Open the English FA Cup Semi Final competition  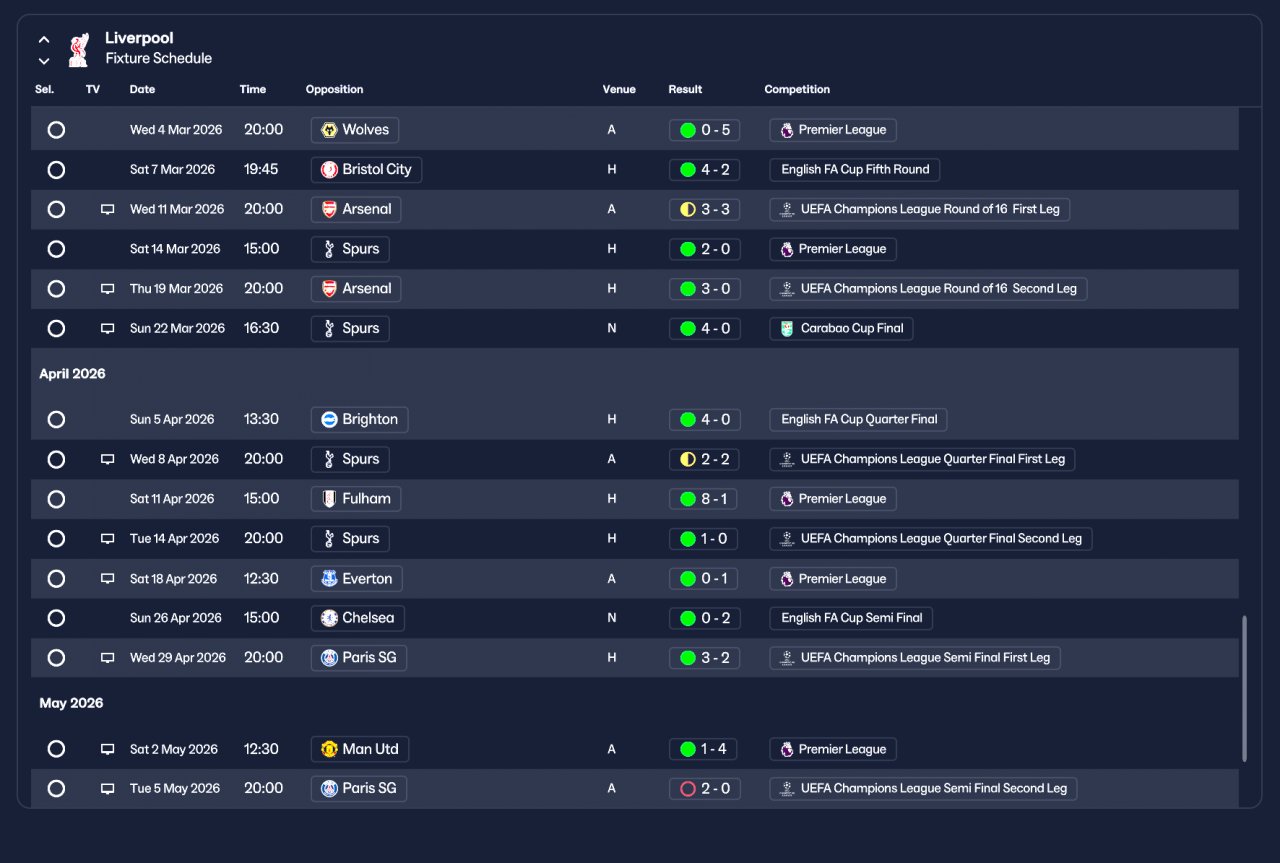tap(851, 618)
